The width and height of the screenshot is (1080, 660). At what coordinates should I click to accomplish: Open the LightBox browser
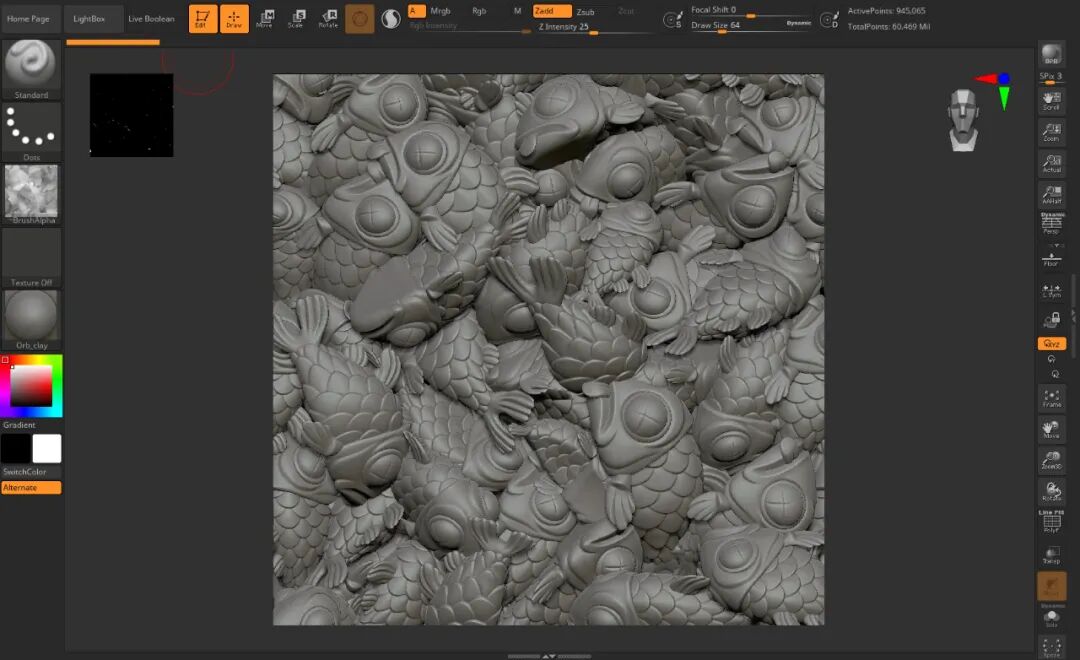[x=89, y=19]
